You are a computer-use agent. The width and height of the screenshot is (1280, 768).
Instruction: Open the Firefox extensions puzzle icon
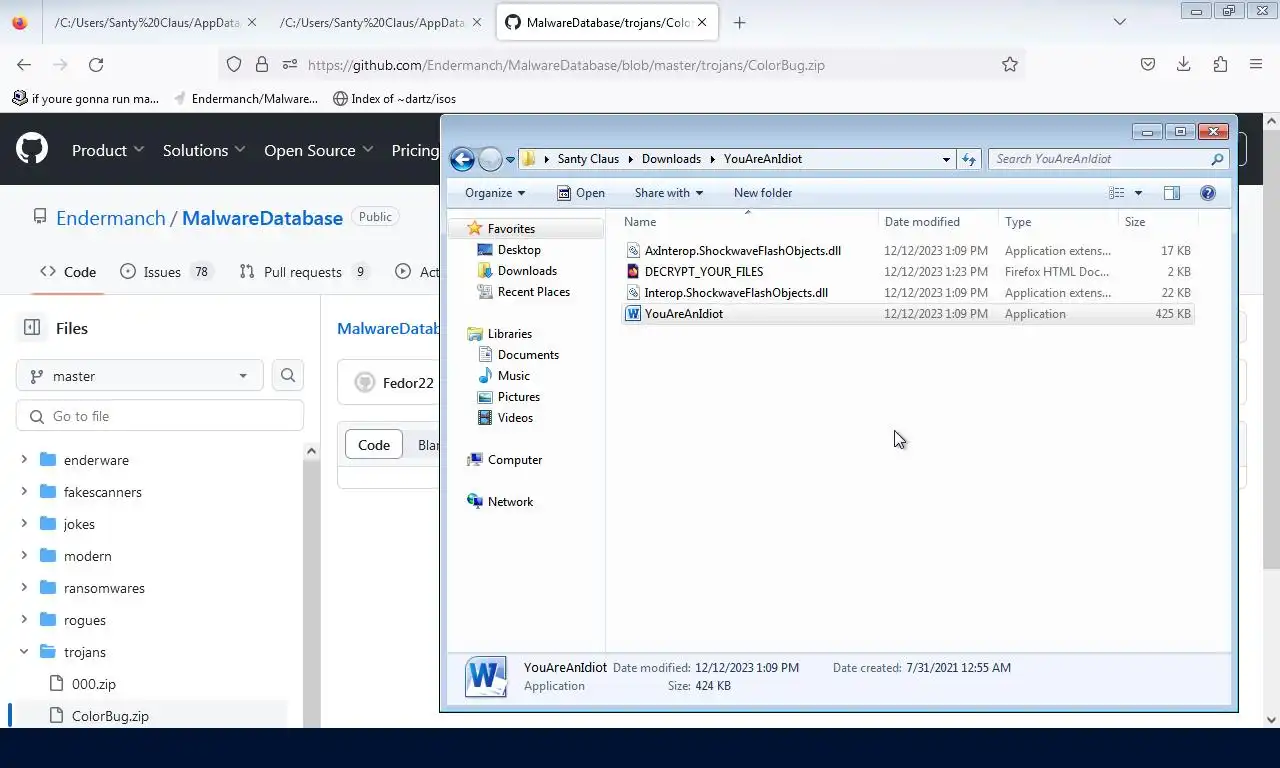click(x=1220, y=64)
